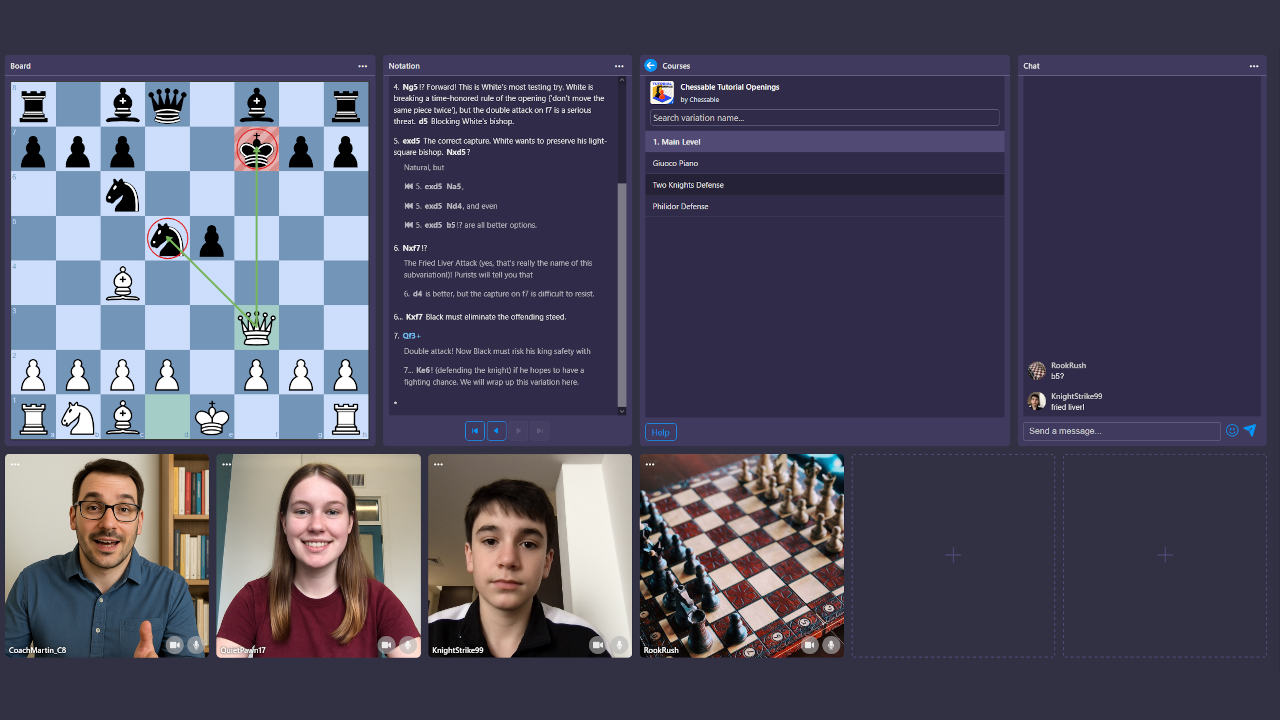Open the emoji picker in chat

click(1232, 431)
